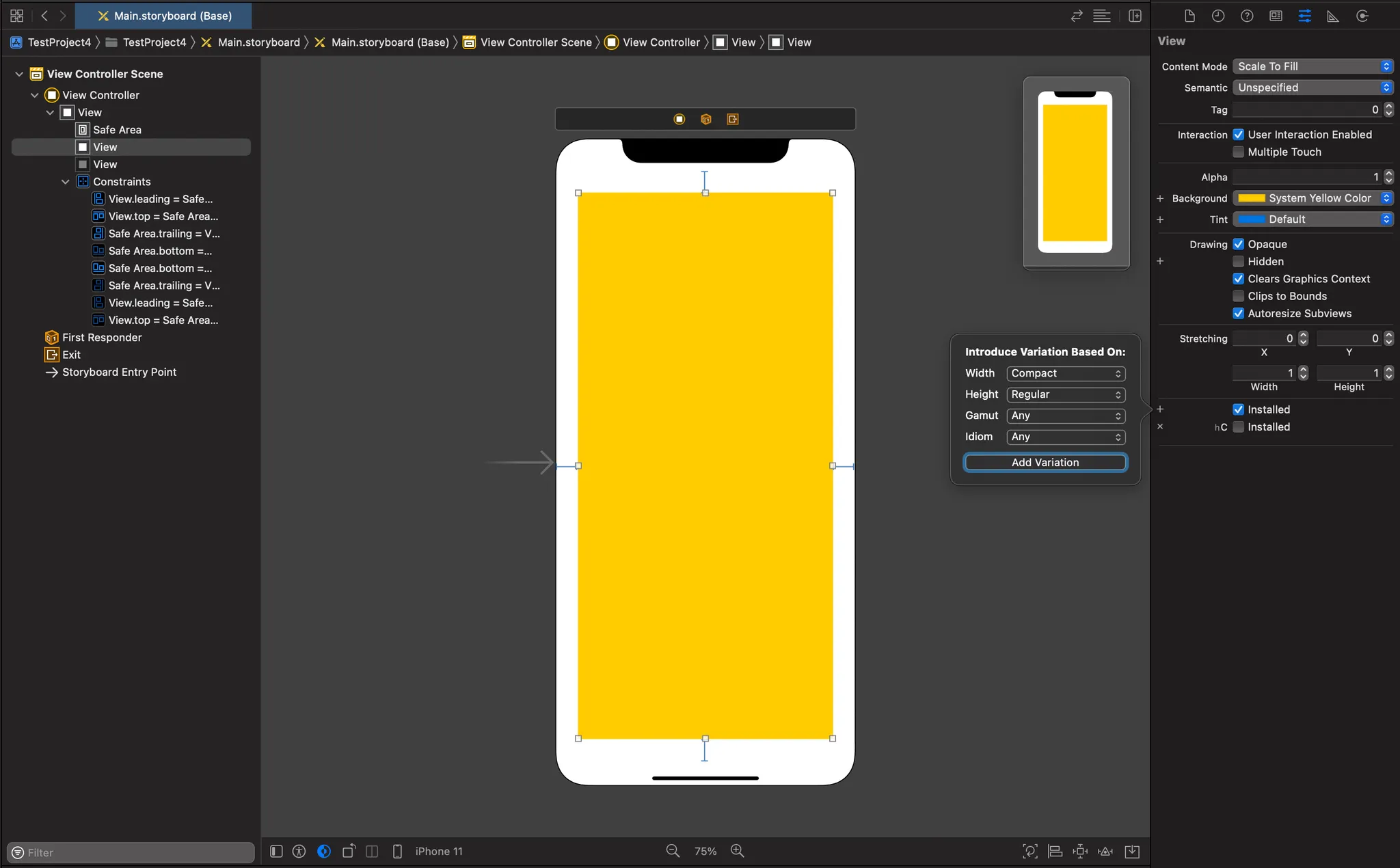Image resolution: width=1400 pixels, height=868 pixels.
Task: Click the Add Variation button
Action: 1045,463
